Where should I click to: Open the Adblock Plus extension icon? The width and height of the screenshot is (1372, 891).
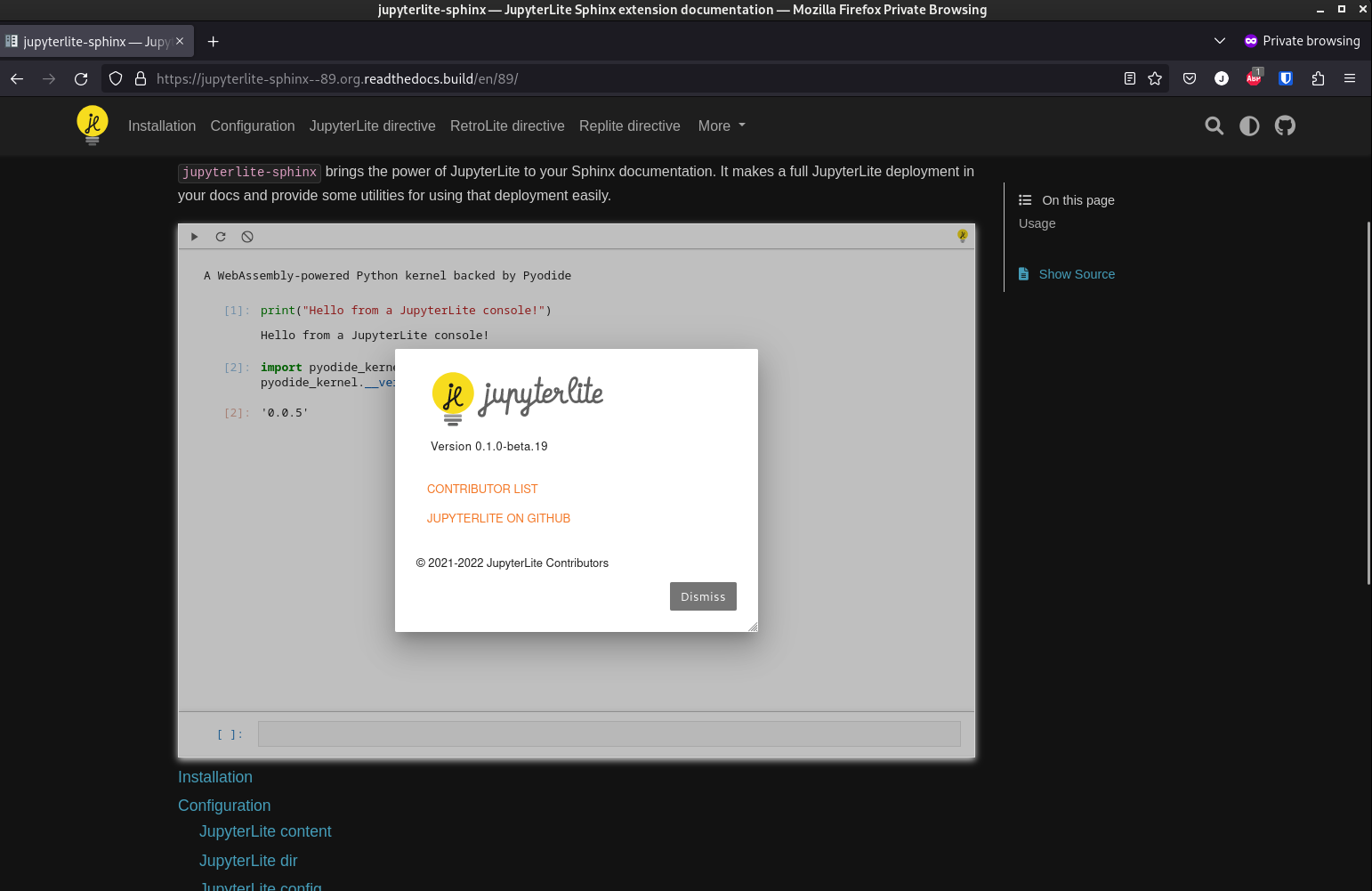(x=1254, y=78)
